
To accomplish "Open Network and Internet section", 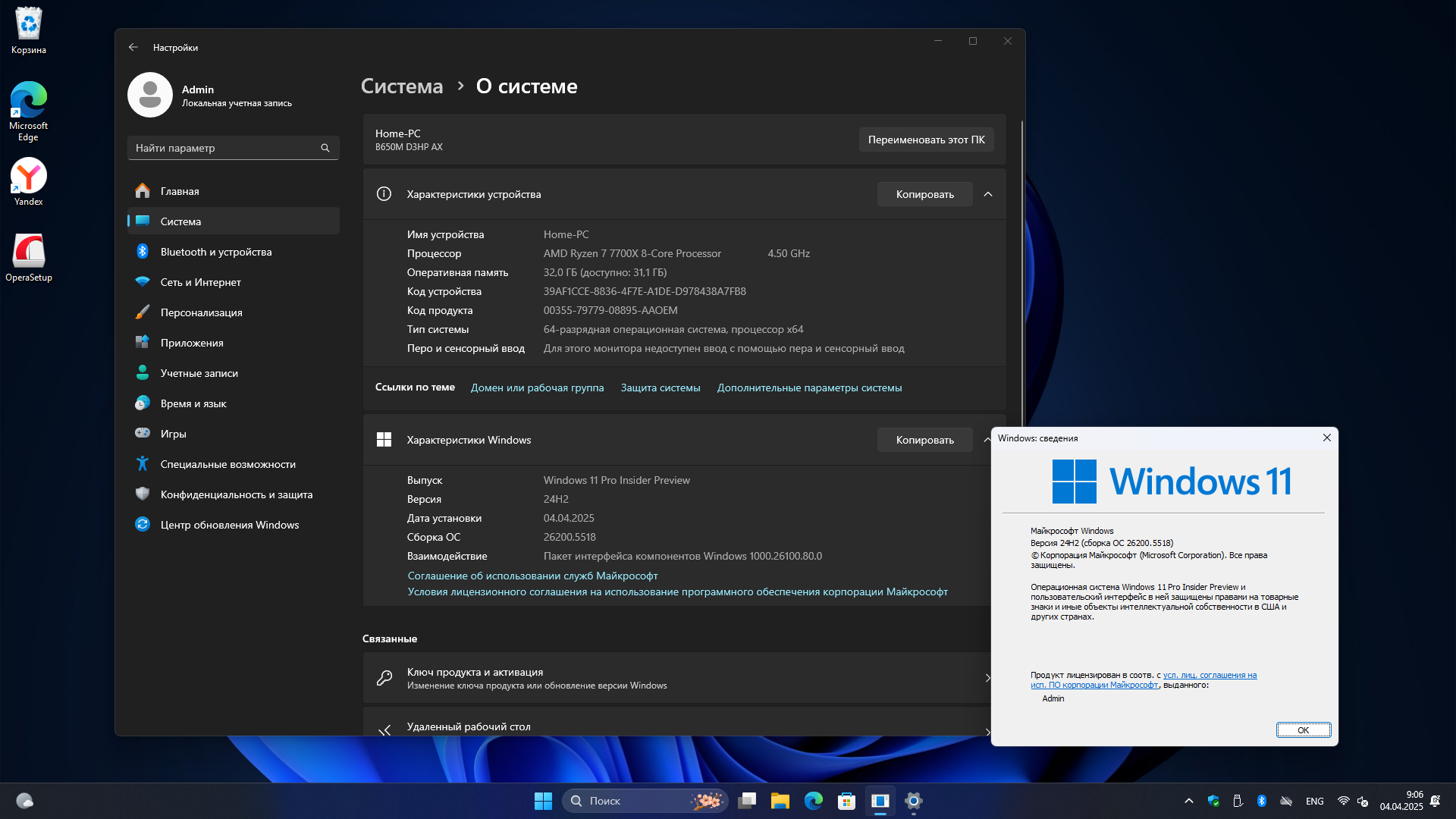I will point(200,282).
